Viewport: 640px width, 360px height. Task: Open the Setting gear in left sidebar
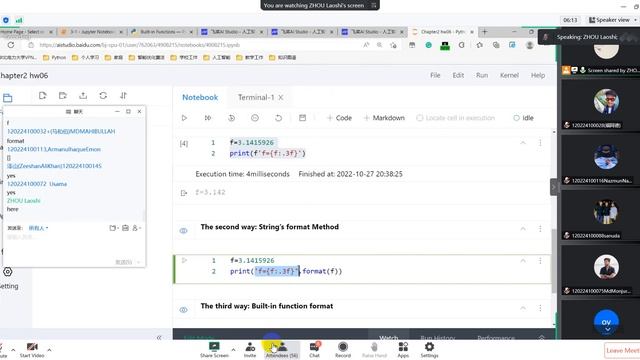(8, 272)
